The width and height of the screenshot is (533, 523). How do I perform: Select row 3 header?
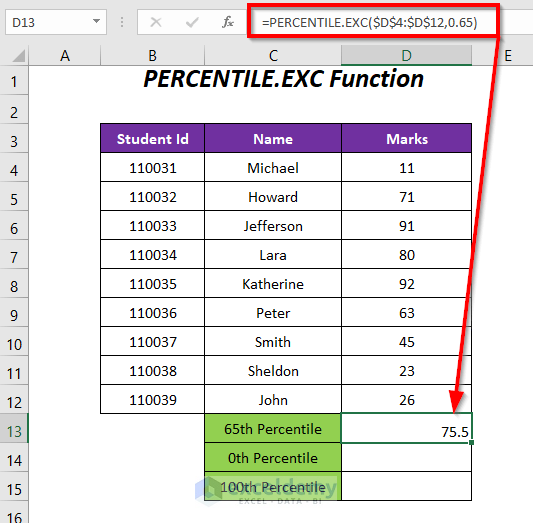tap(14, 139)
